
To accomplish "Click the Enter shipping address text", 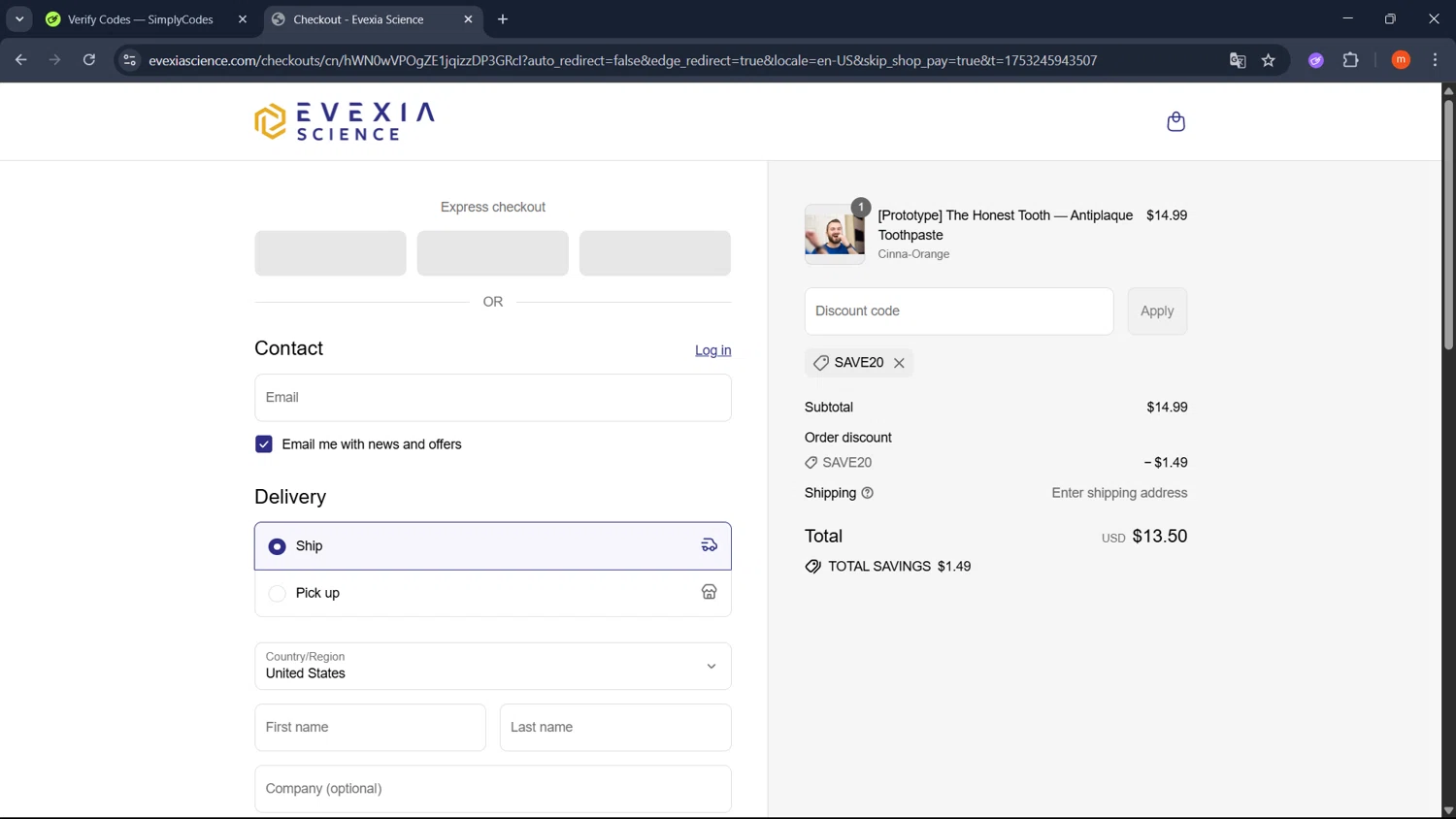I will [x=1119, y=493].
